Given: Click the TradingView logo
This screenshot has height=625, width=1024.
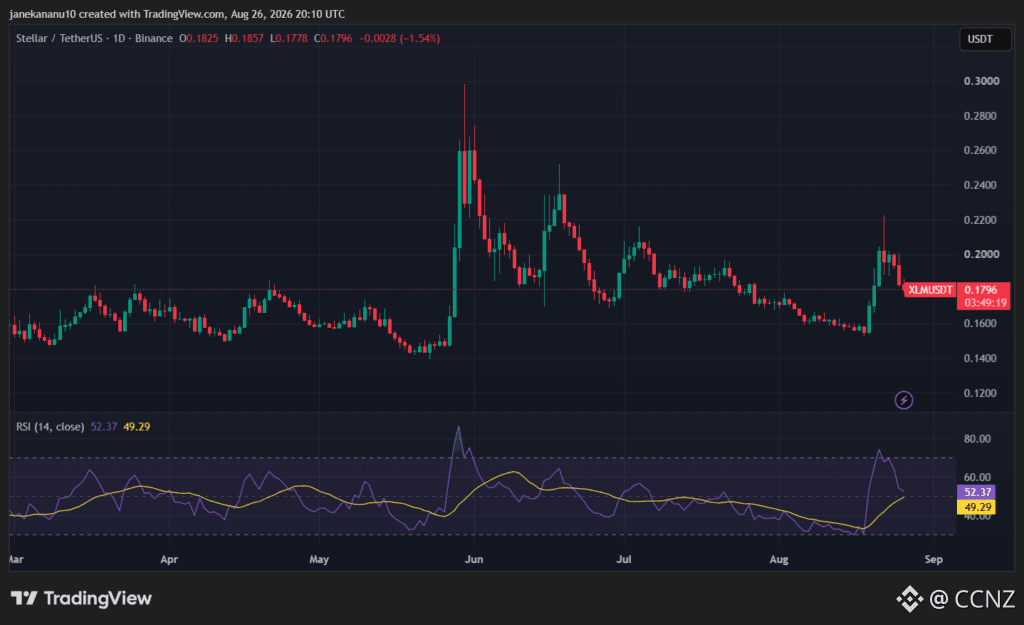Looking at the screenshot, I should point(81,598).
